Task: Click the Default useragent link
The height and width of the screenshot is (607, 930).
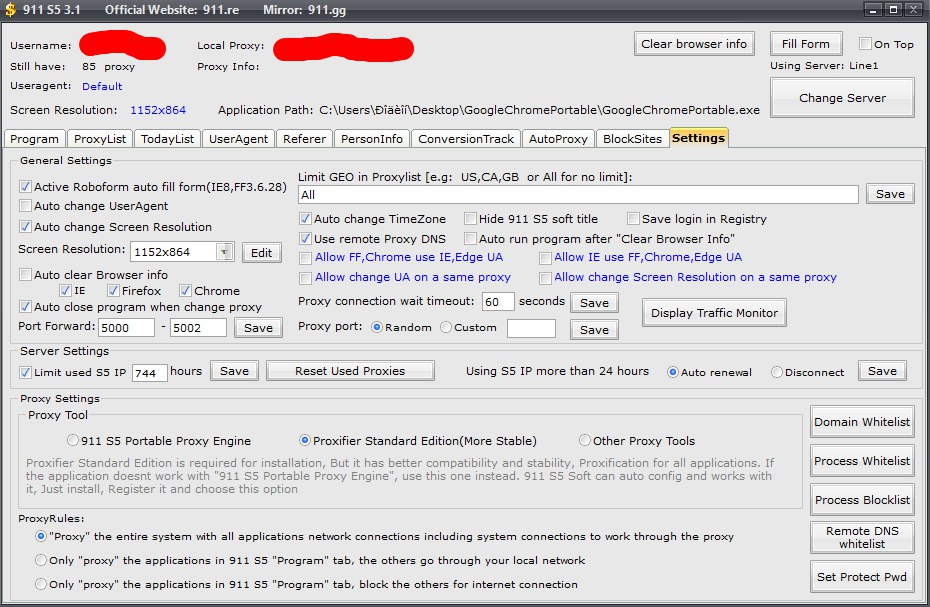Action: [x=102, y=87]
